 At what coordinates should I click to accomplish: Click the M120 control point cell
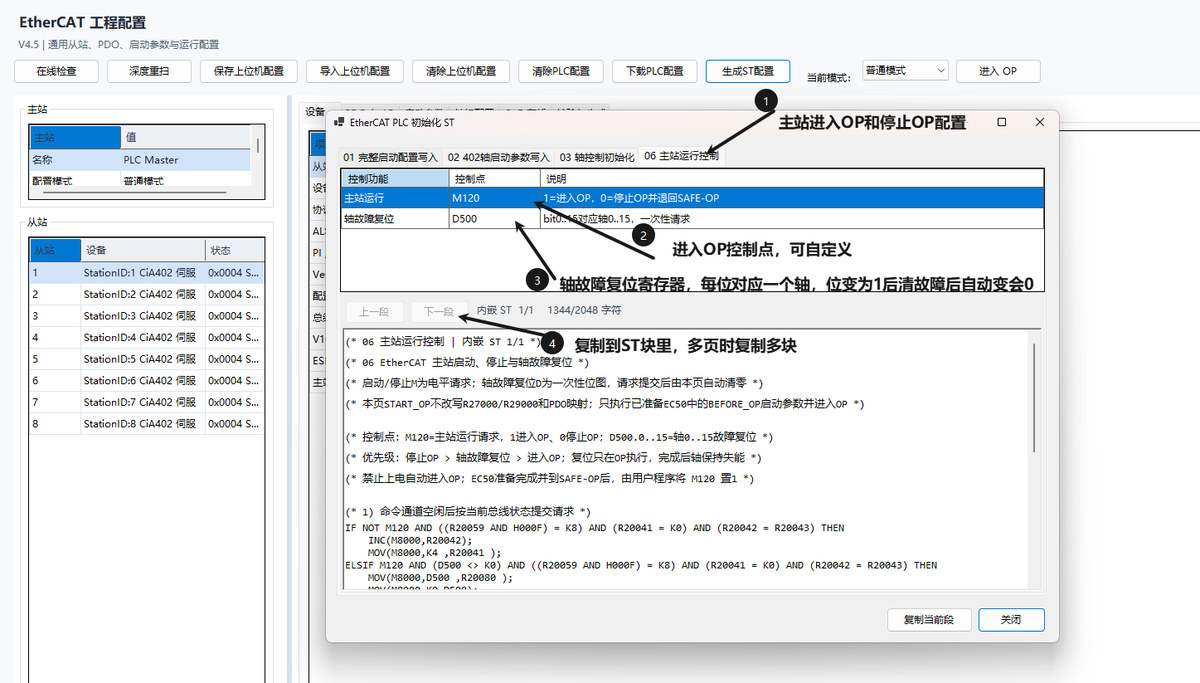coord(495,198)
